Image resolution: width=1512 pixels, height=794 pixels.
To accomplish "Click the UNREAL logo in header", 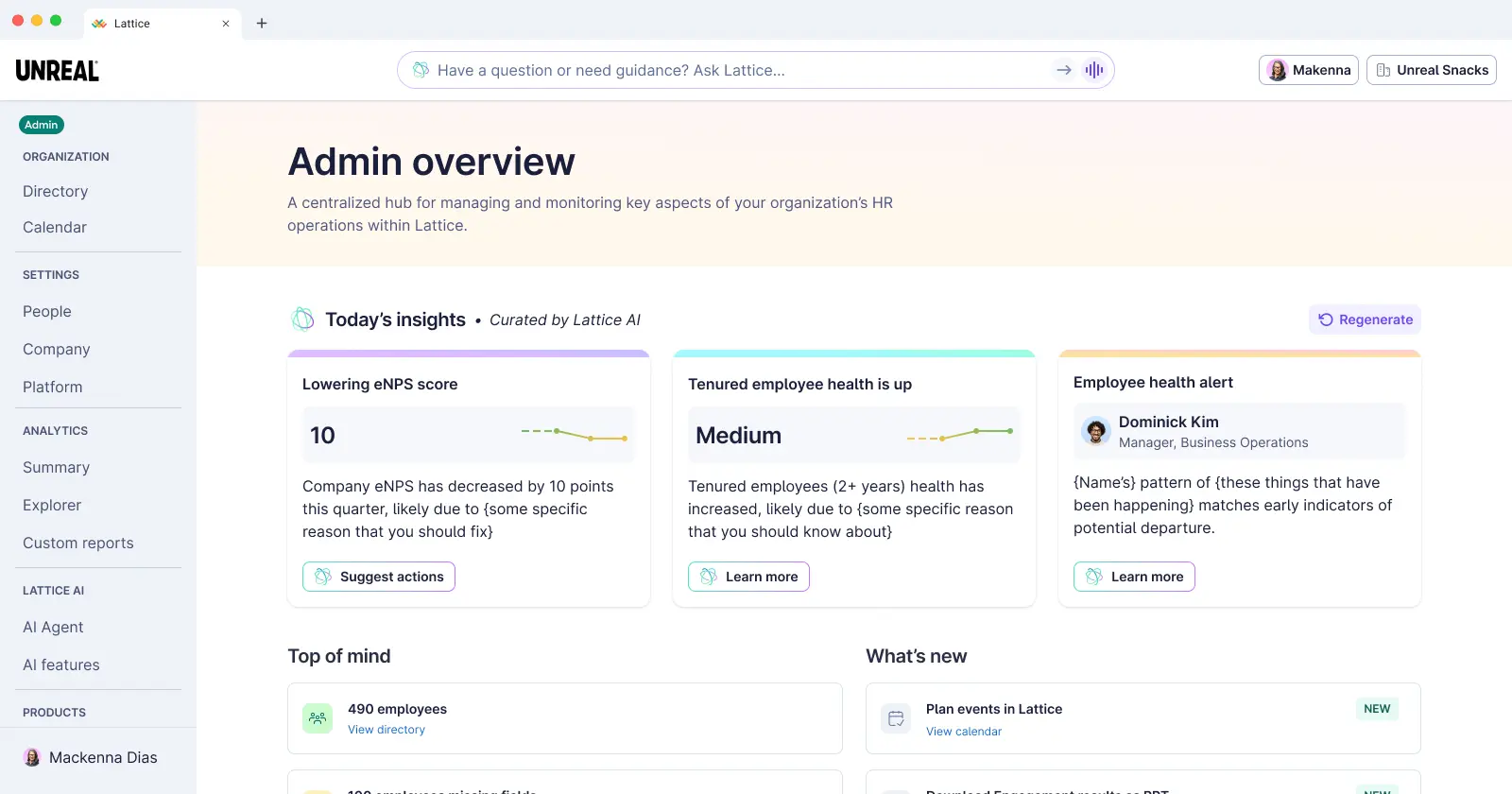I will (x=57, y=70).
